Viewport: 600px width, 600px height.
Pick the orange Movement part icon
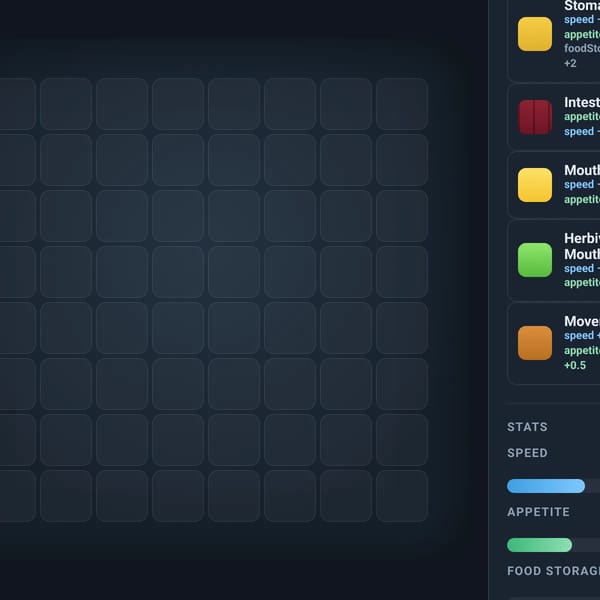[535, 343]
